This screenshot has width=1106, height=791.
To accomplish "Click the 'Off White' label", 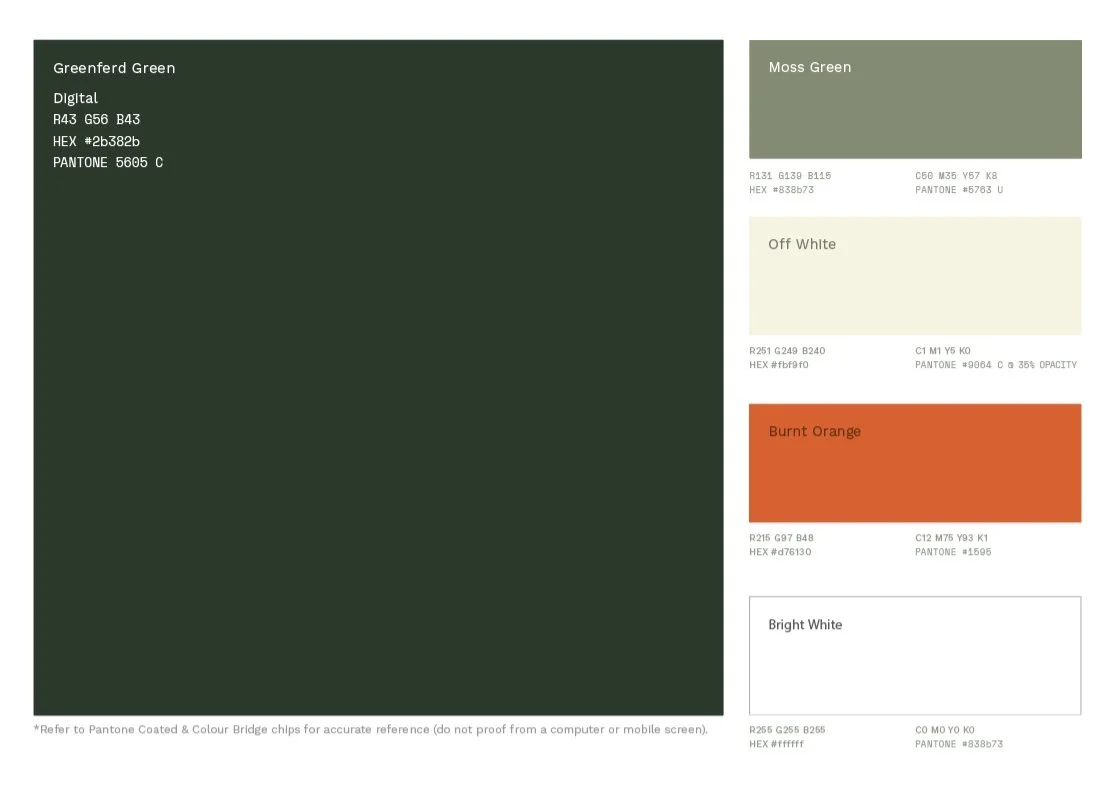I will tap(802, 244).
